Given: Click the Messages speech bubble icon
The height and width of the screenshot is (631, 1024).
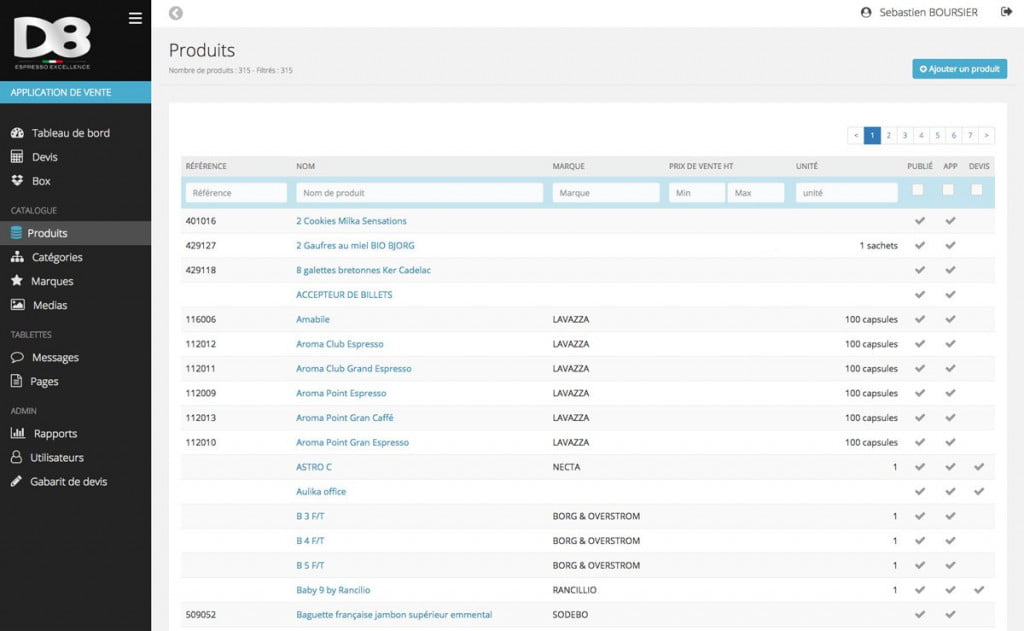Looking at the screenshot, I should 18,357.
